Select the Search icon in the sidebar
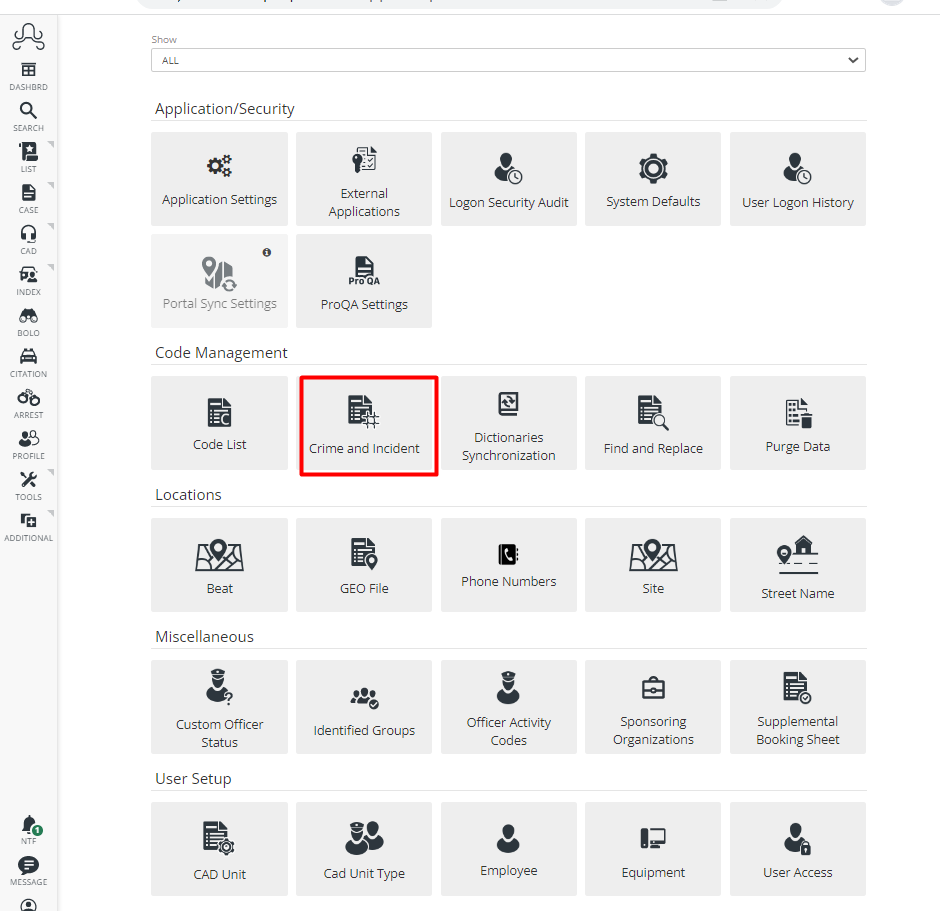Image resolution: width=940 pixels, height=911 pixels. click(28, 113)
